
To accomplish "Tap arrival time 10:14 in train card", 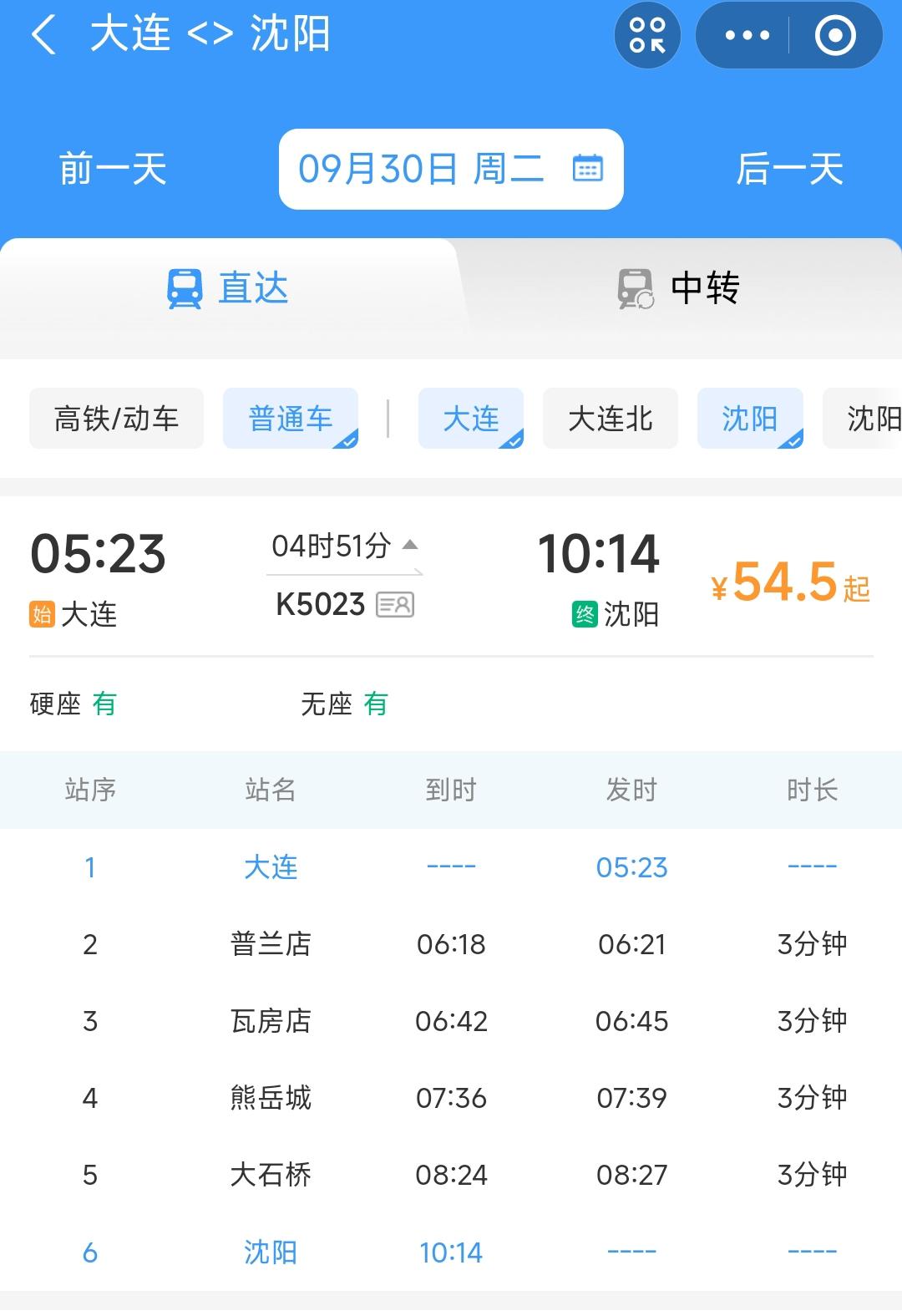I will click(599, 554).
